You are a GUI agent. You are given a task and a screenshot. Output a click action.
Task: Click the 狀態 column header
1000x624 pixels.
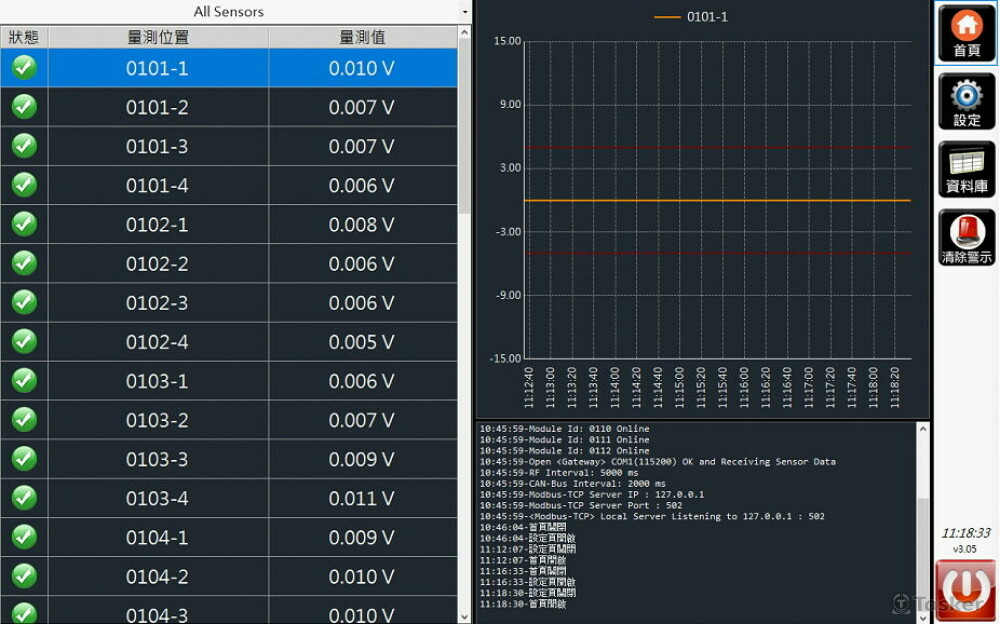[x=24, y=37]
